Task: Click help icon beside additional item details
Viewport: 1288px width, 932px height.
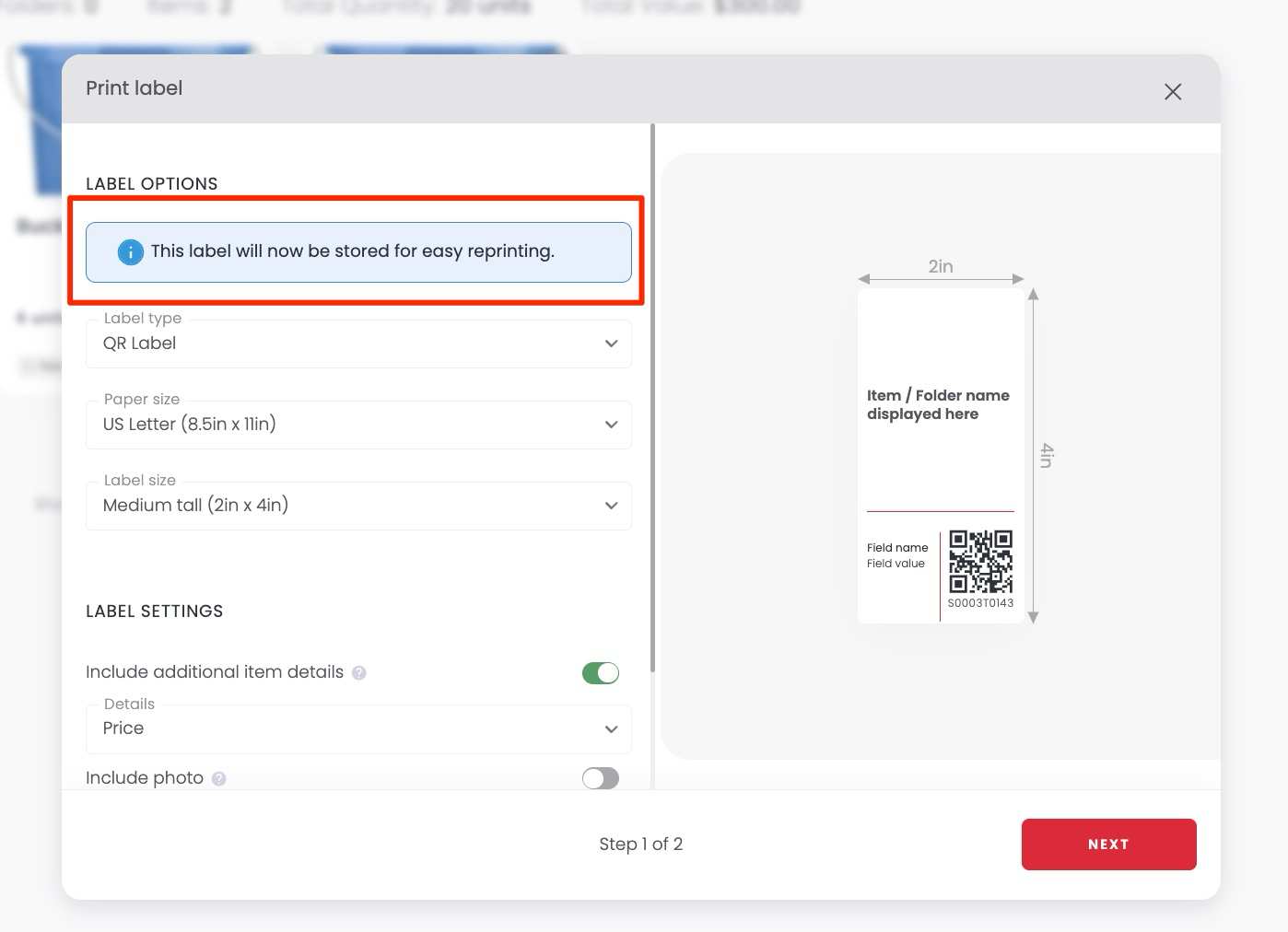Action: click(x=359, y=673)
